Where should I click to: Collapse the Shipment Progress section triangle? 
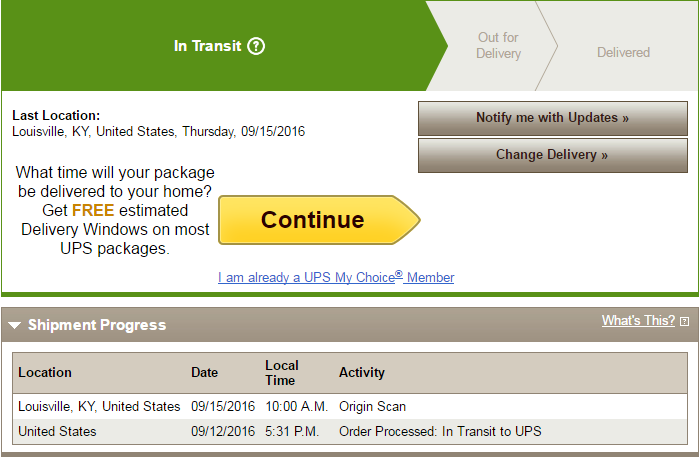[x=14, y=325]
